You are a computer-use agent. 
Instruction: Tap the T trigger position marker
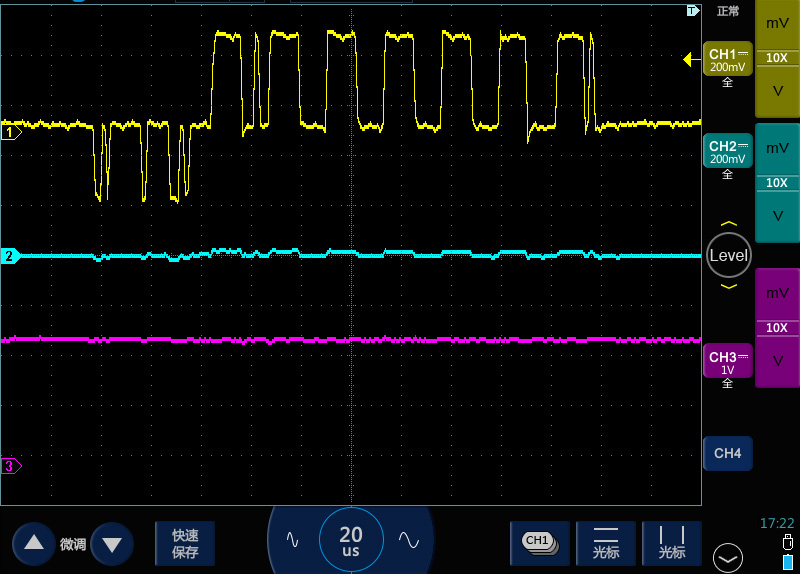[693, 11]
